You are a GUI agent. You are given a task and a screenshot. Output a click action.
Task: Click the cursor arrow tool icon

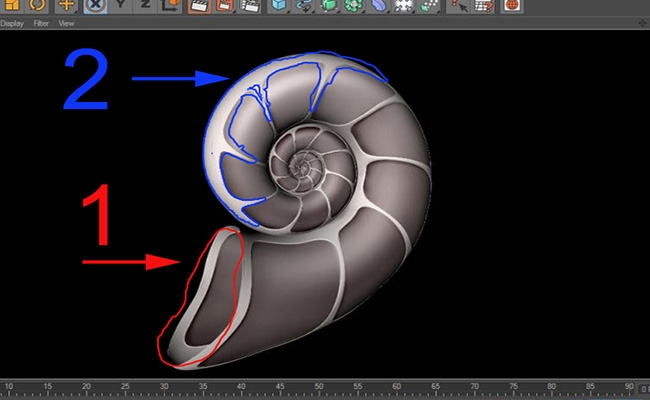(459, 6)
